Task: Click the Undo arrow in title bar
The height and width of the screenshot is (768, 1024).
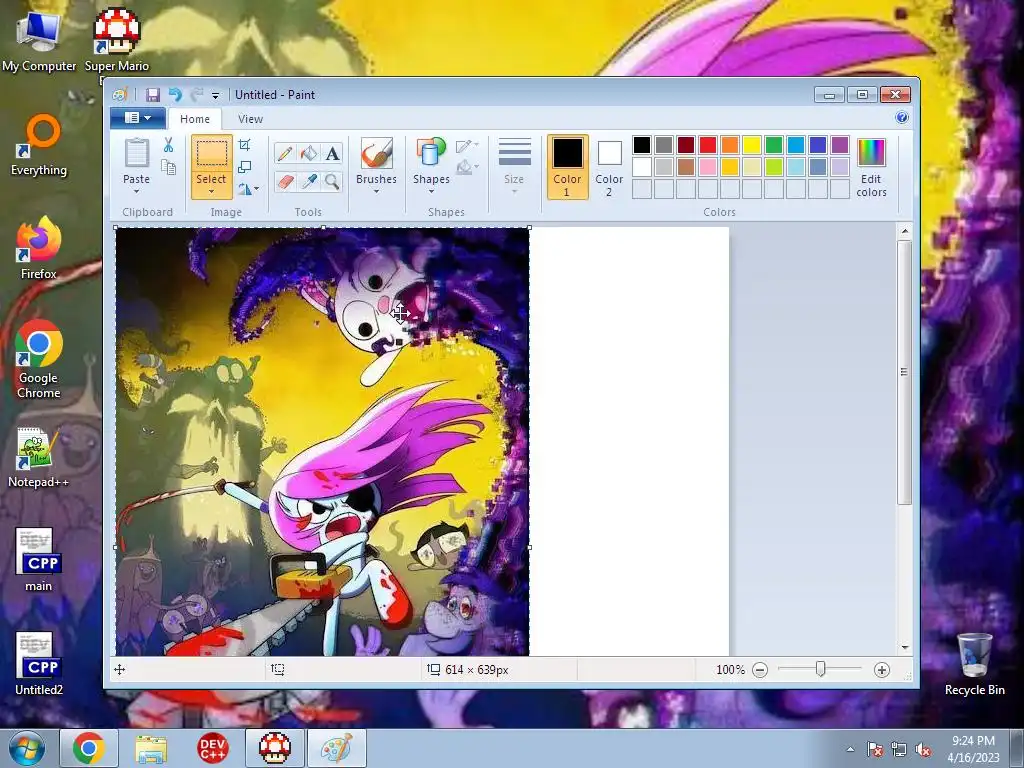Action: point(175,95)
